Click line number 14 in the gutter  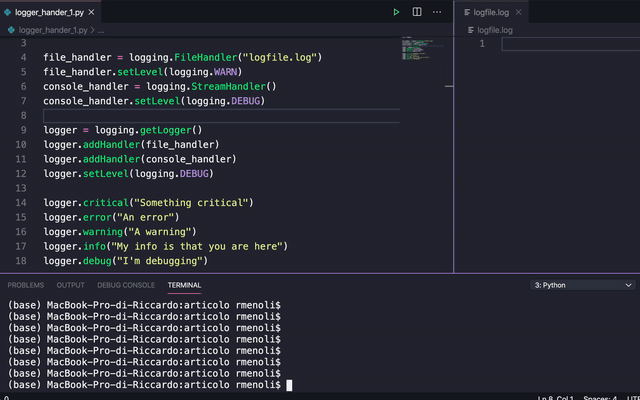21,203
